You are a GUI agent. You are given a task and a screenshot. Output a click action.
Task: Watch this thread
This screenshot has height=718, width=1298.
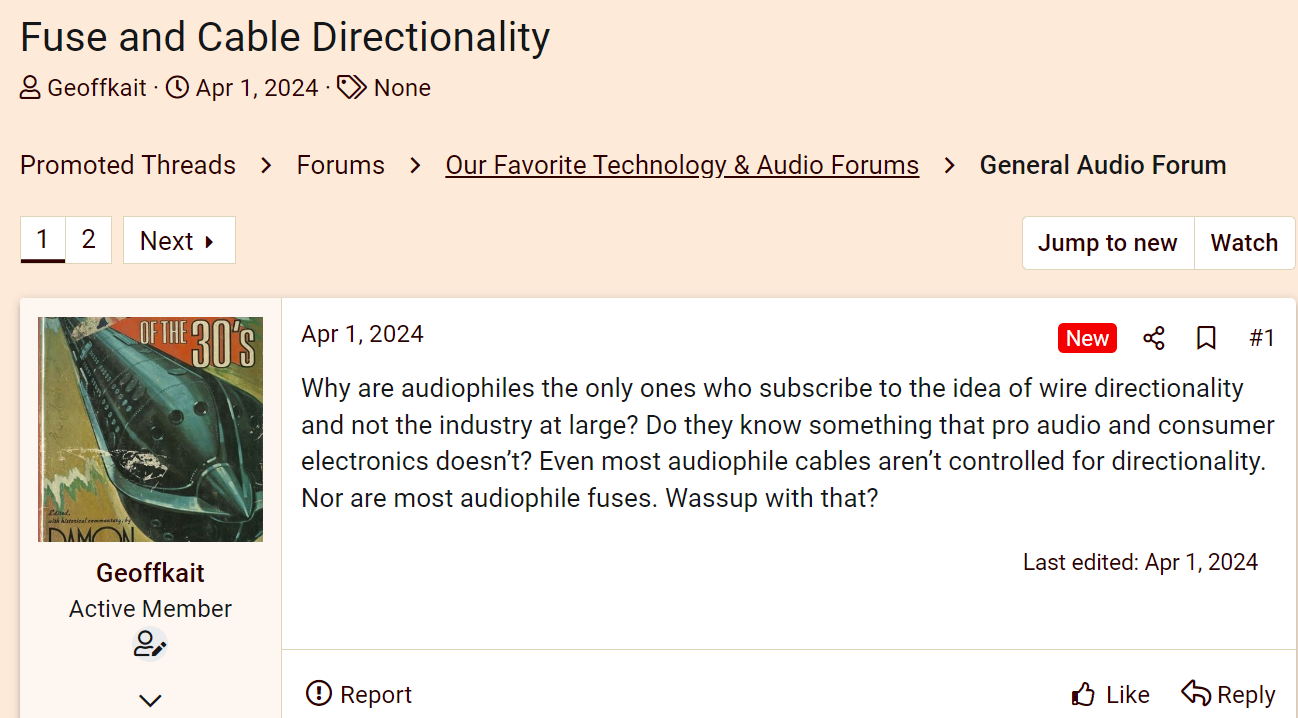point(1244,243)
